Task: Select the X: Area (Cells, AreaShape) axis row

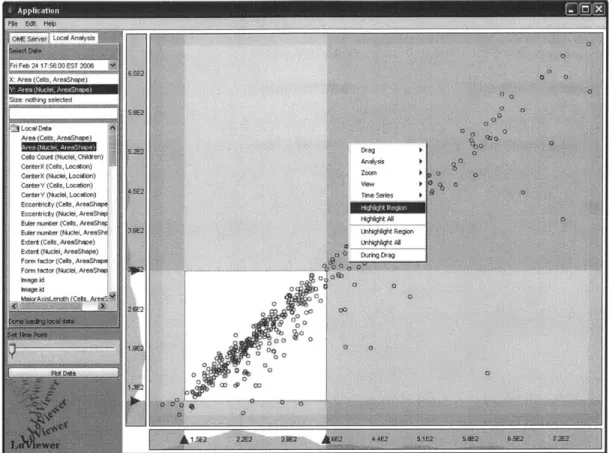Action: 64,80
